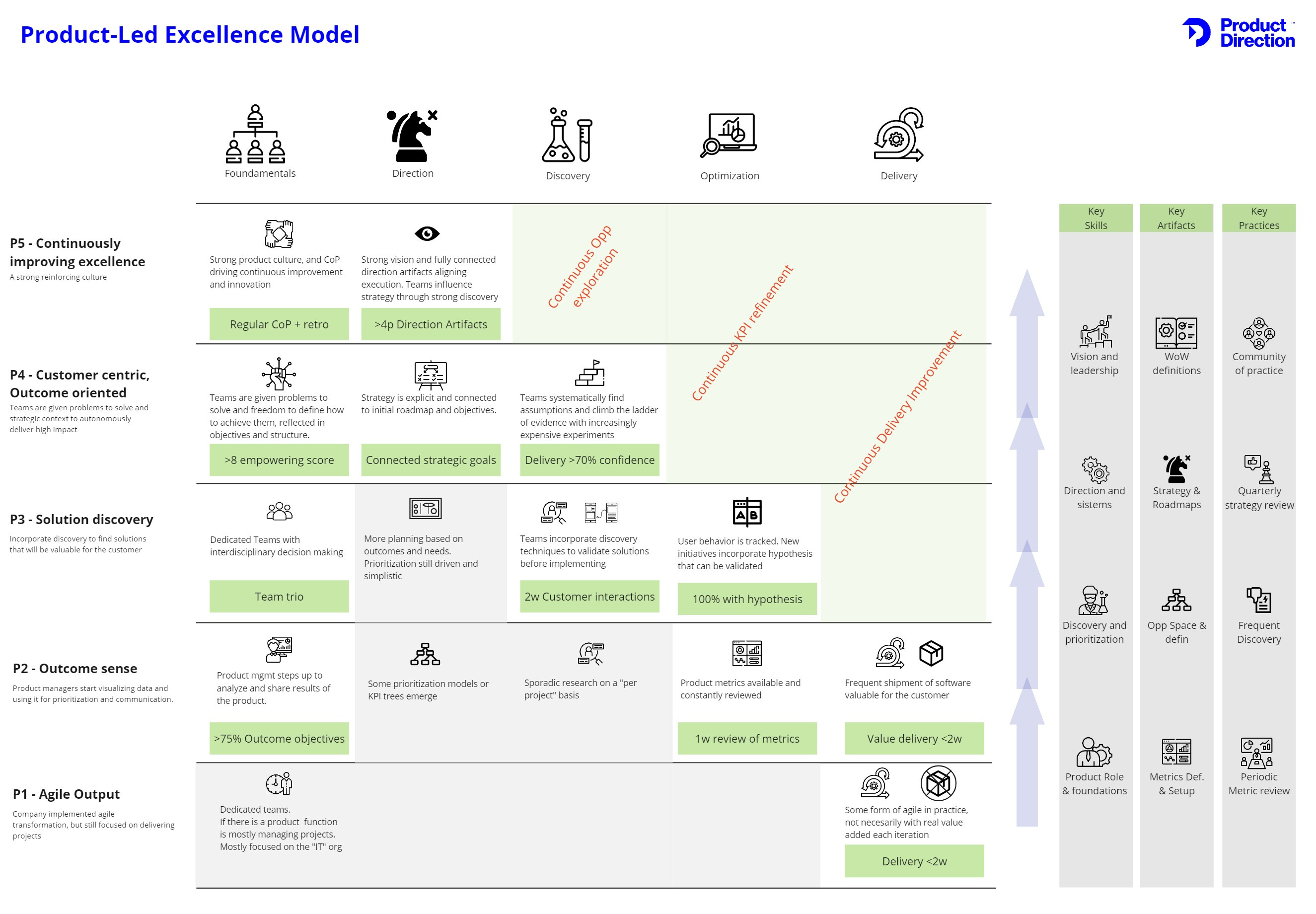Click the >75% Outcome objectives box

[x=279, y=738]
